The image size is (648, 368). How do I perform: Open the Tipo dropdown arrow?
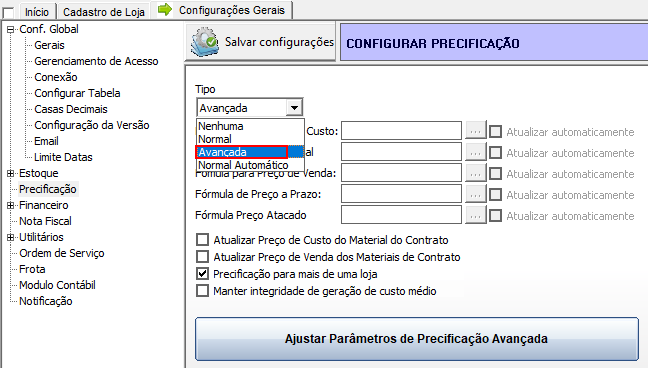point(294,108)
